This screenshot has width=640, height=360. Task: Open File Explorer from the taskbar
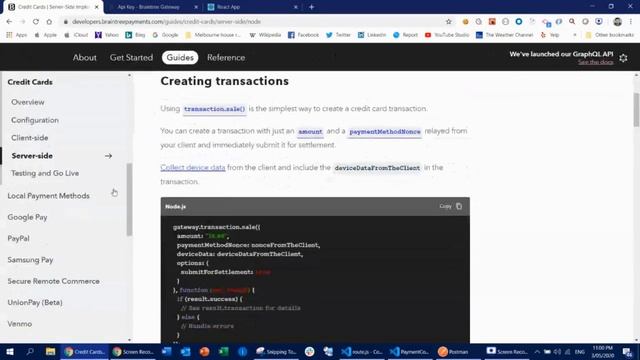(x=50, y=351)
